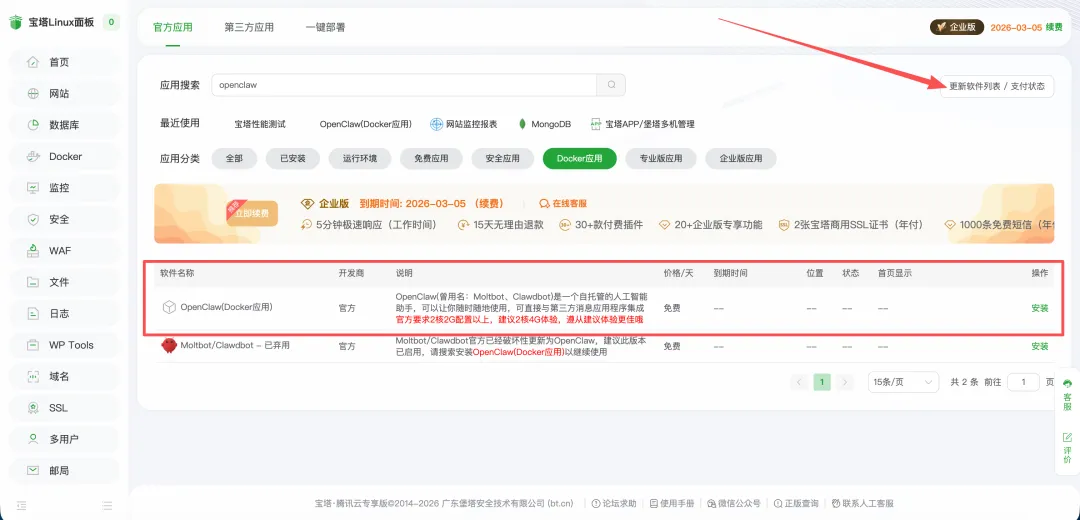Click the 软件名称 column header
Screen dimensions: 1080x520
[178, 273]
